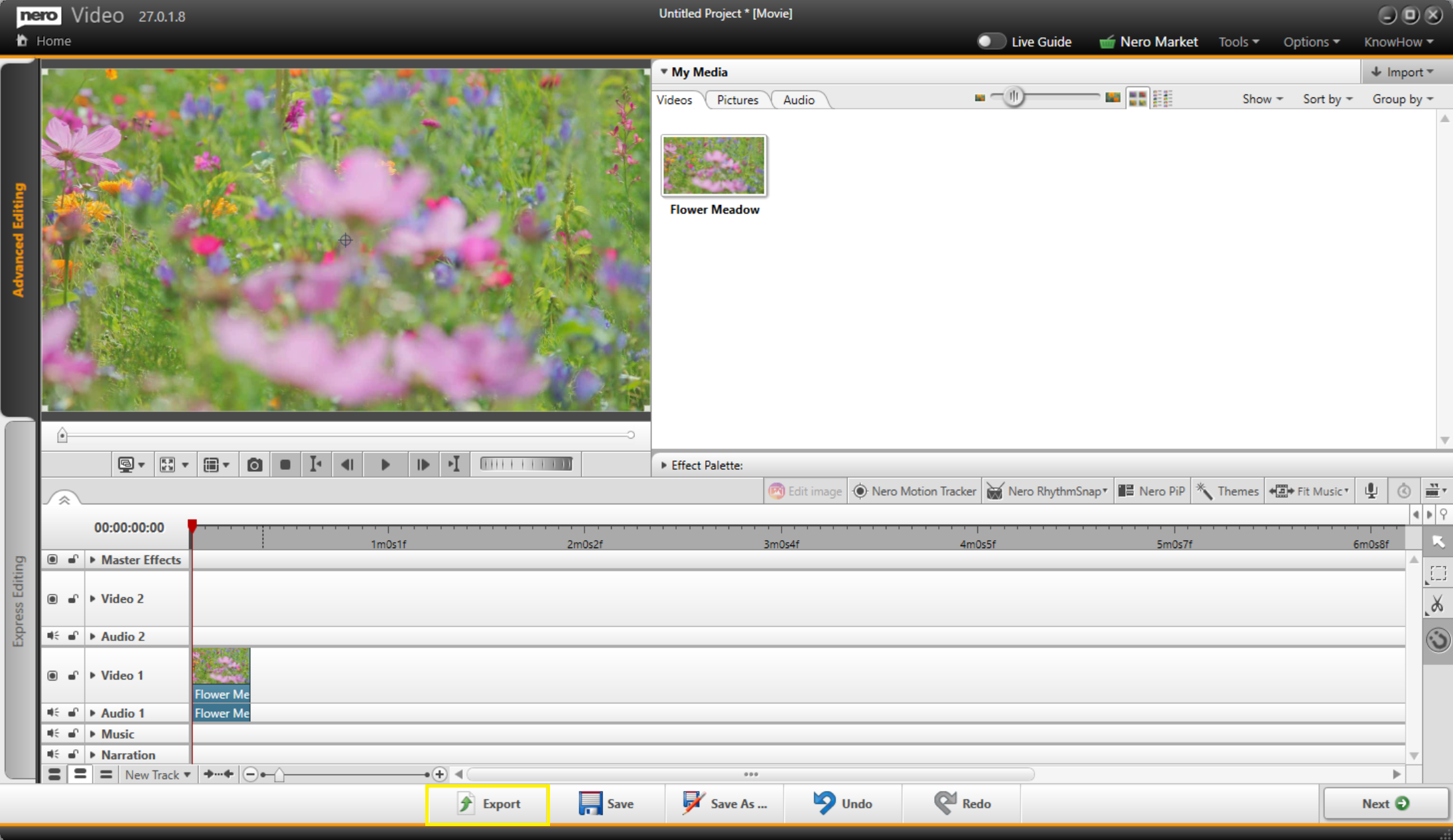Hide the Video 2 track

[x=52, y=598]
